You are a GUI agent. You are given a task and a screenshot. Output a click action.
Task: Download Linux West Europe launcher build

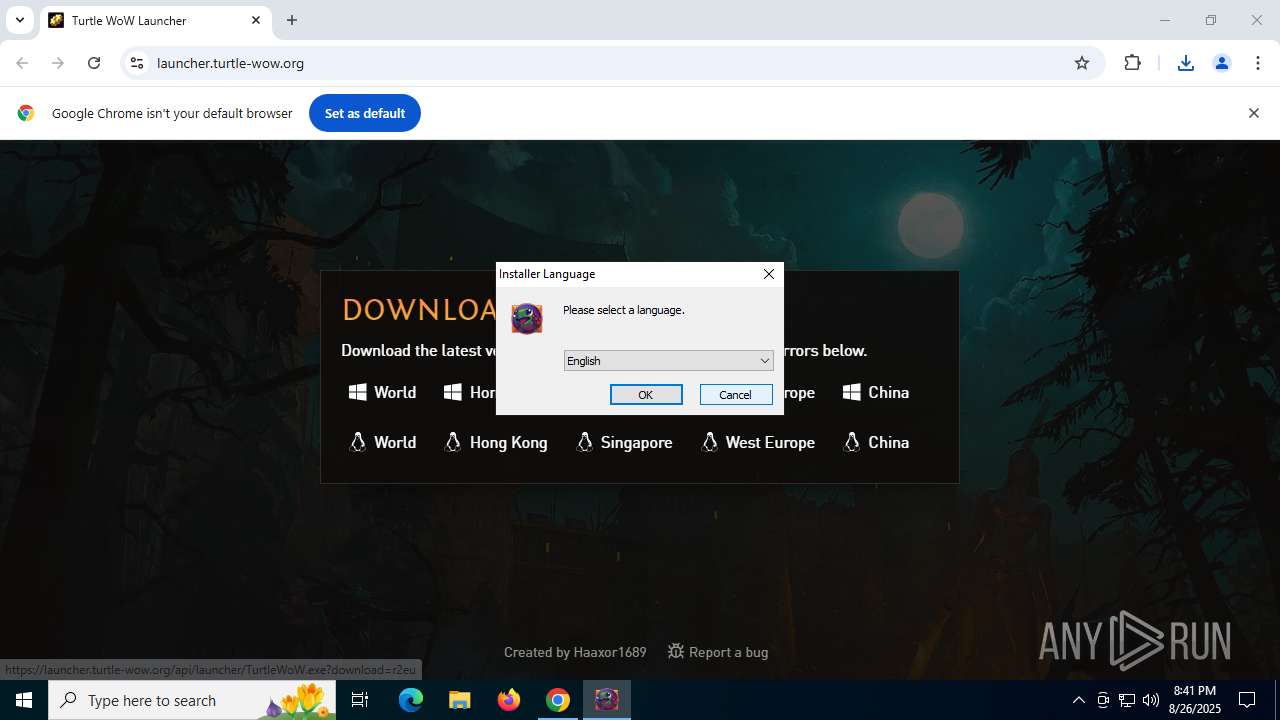[758, 442]
